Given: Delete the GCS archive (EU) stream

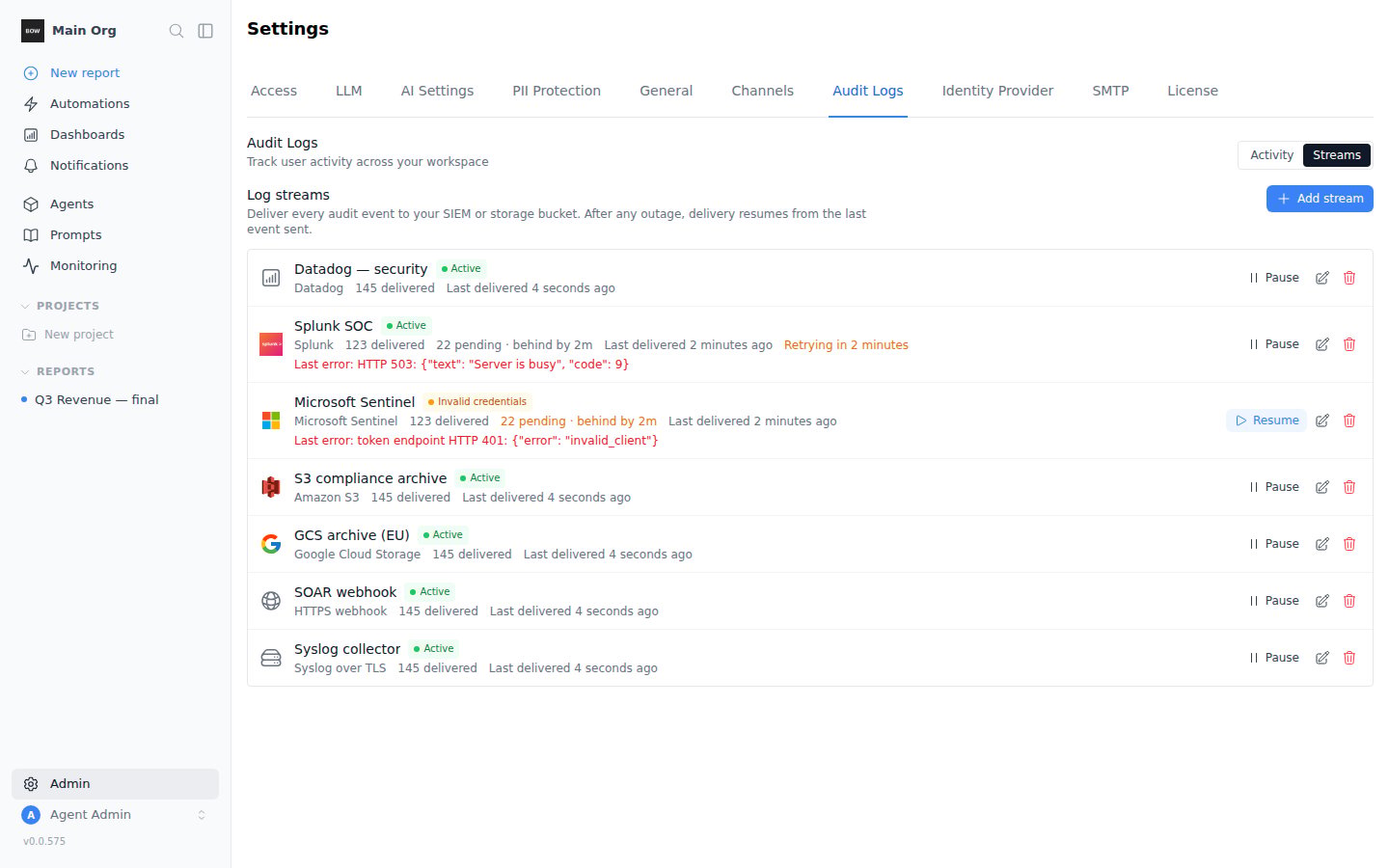Looking at the screenshot, I should click(x=1349, y=544).
